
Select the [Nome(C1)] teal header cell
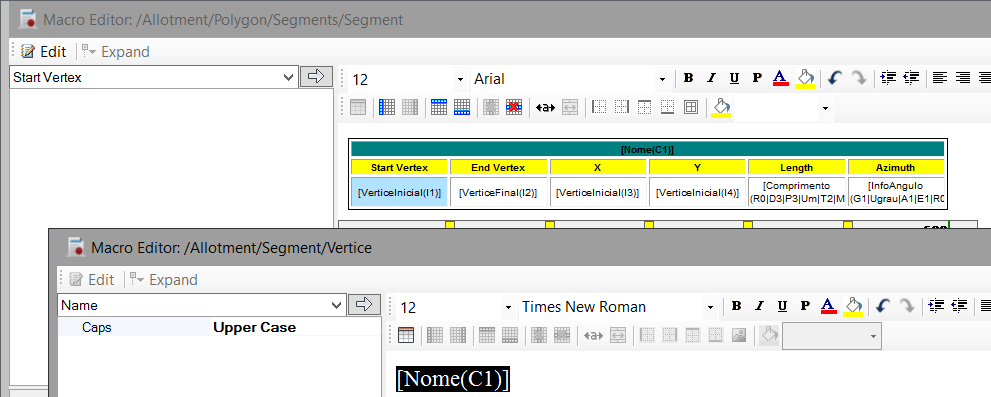[x=647, y=149]
